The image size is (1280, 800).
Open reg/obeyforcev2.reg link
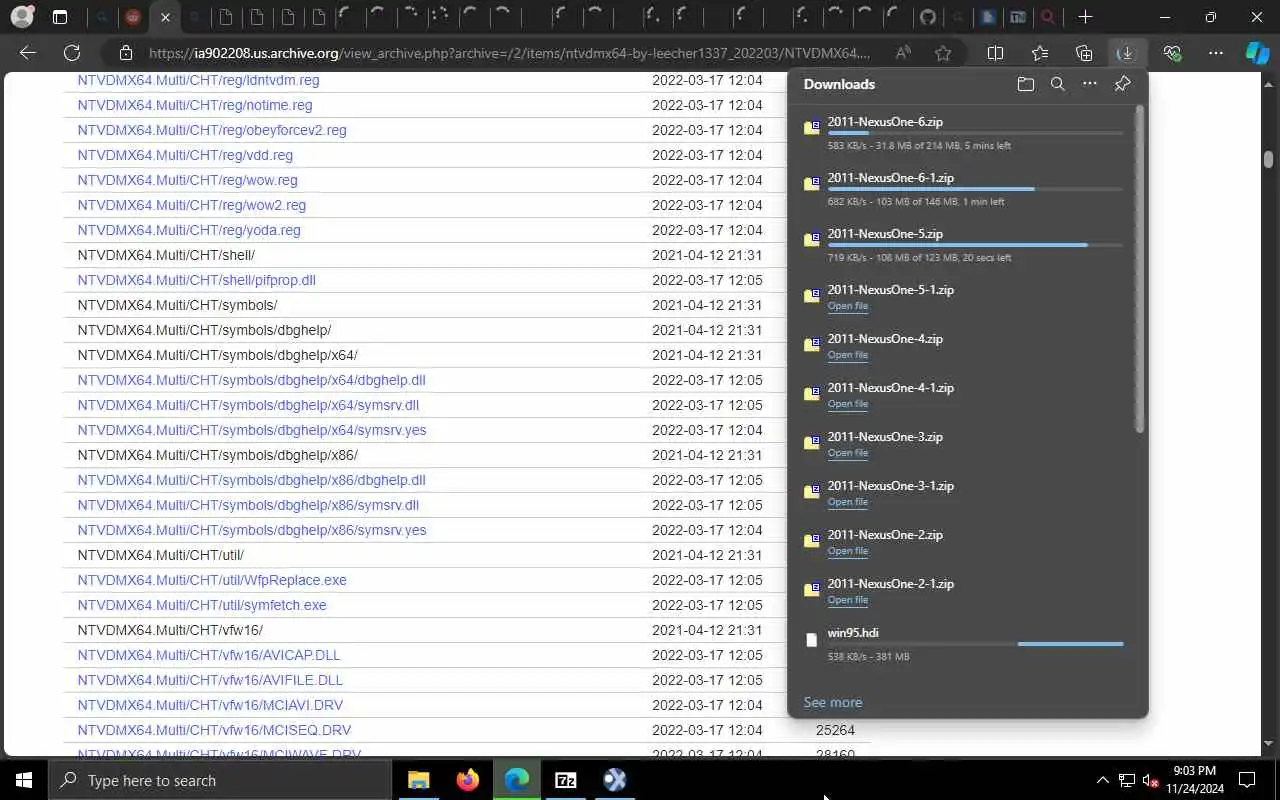click(x=212, y=130)
